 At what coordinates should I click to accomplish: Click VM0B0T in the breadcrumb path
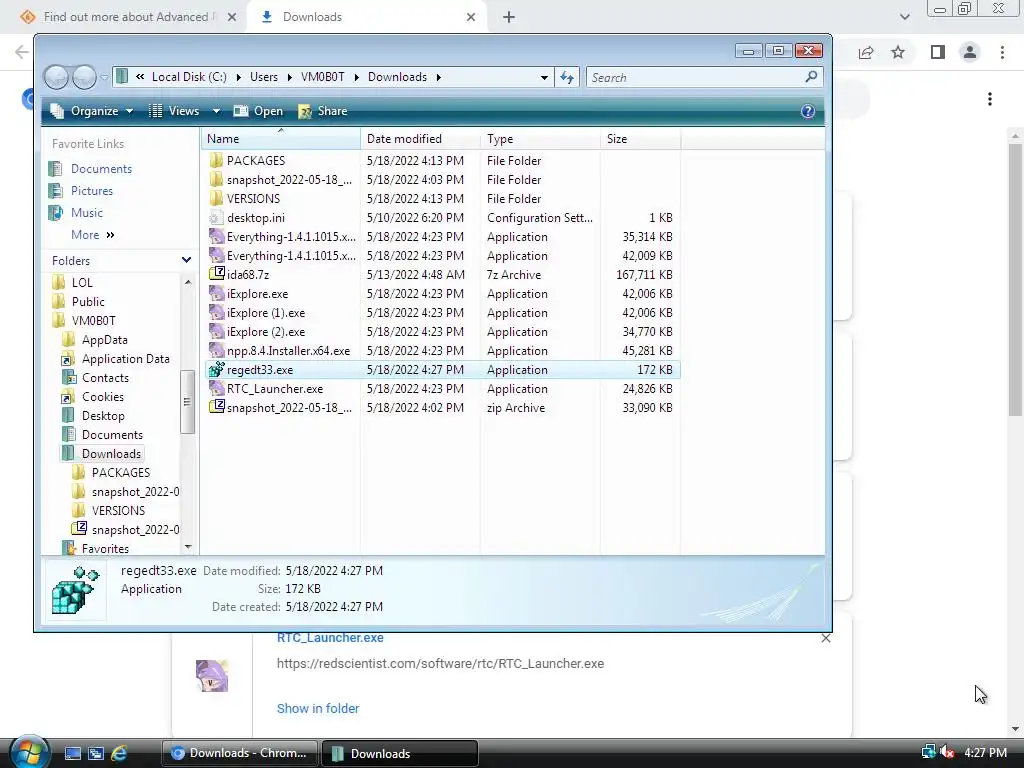click(323, 77)
